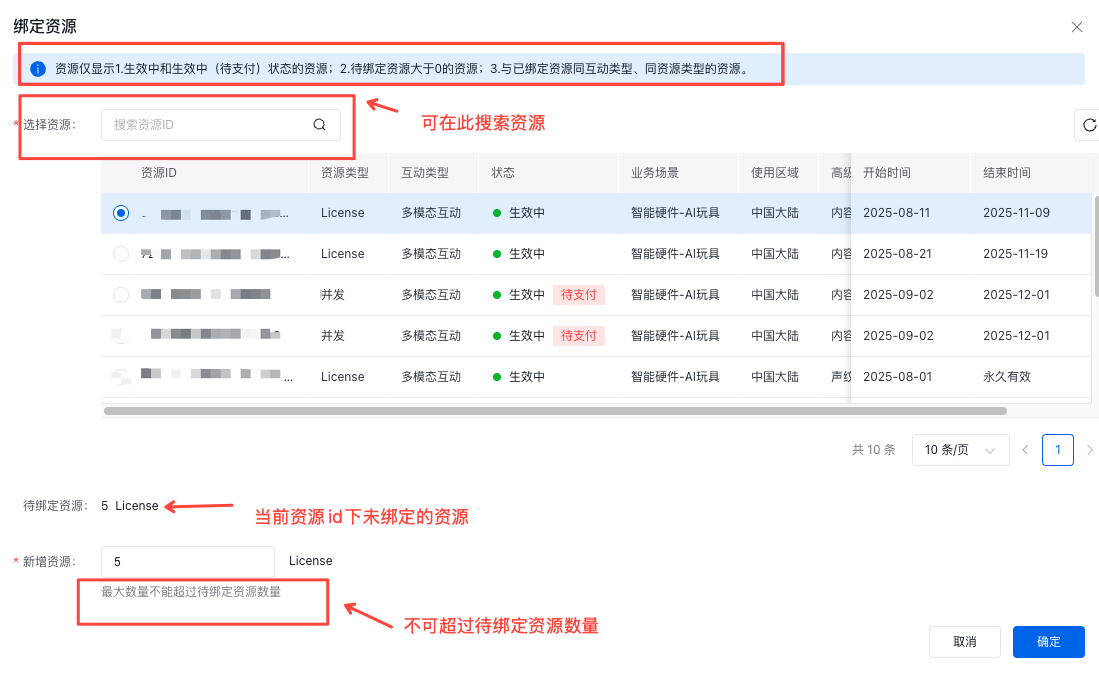Select radio for first 并发 row ending 2025-12-01
The image size is (1099, 678).
tap(121, 295)
